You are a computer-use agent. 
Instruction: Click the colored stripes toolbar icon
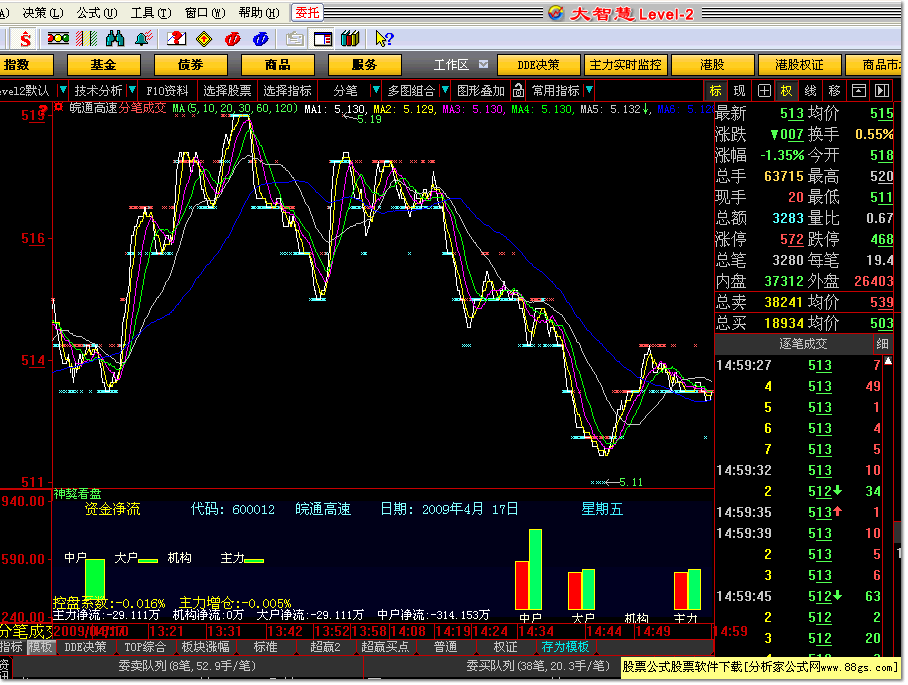click(86, 39)
